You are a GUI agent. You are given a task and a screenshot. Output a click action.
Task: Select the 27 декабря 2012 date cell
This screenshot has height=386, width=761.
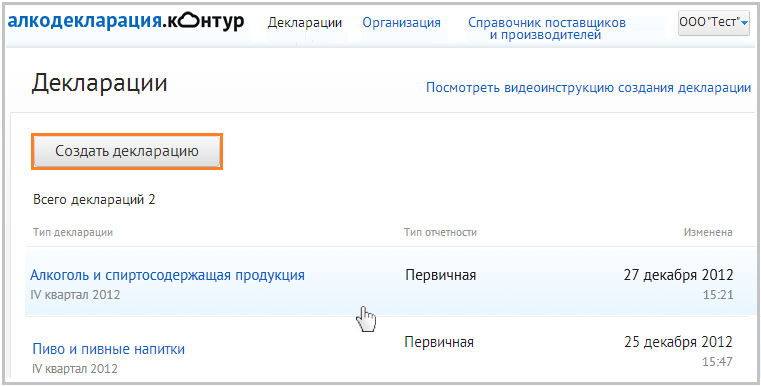pyautogui.click(x=678, y=275)
